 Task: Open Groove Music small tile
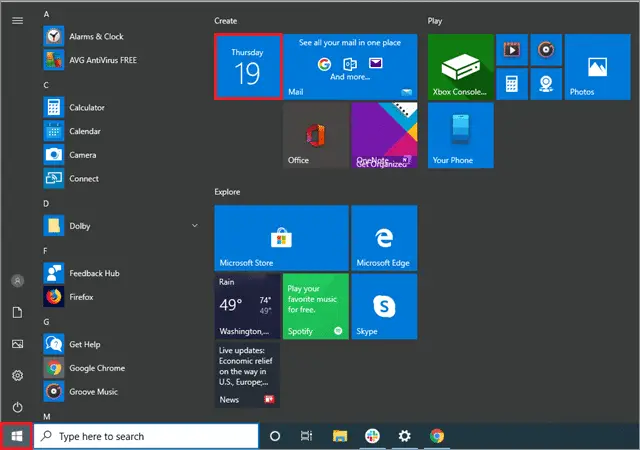point(546,50)
